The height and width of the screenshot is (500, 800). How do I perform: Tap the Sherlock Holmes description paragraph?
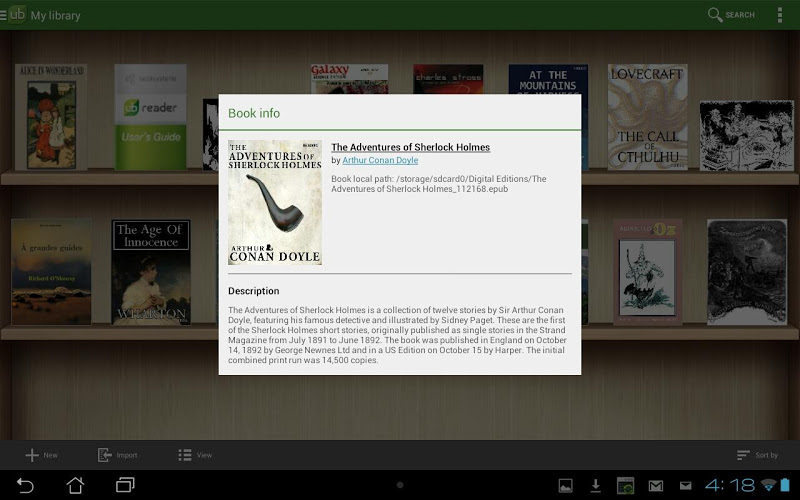tap(397, 335)
